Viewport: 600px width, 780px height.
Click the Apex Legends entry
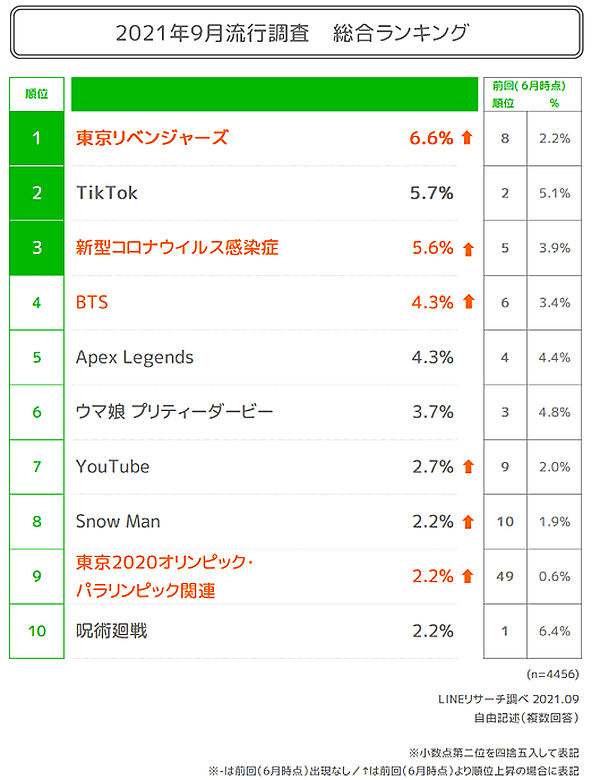[135, 357]
